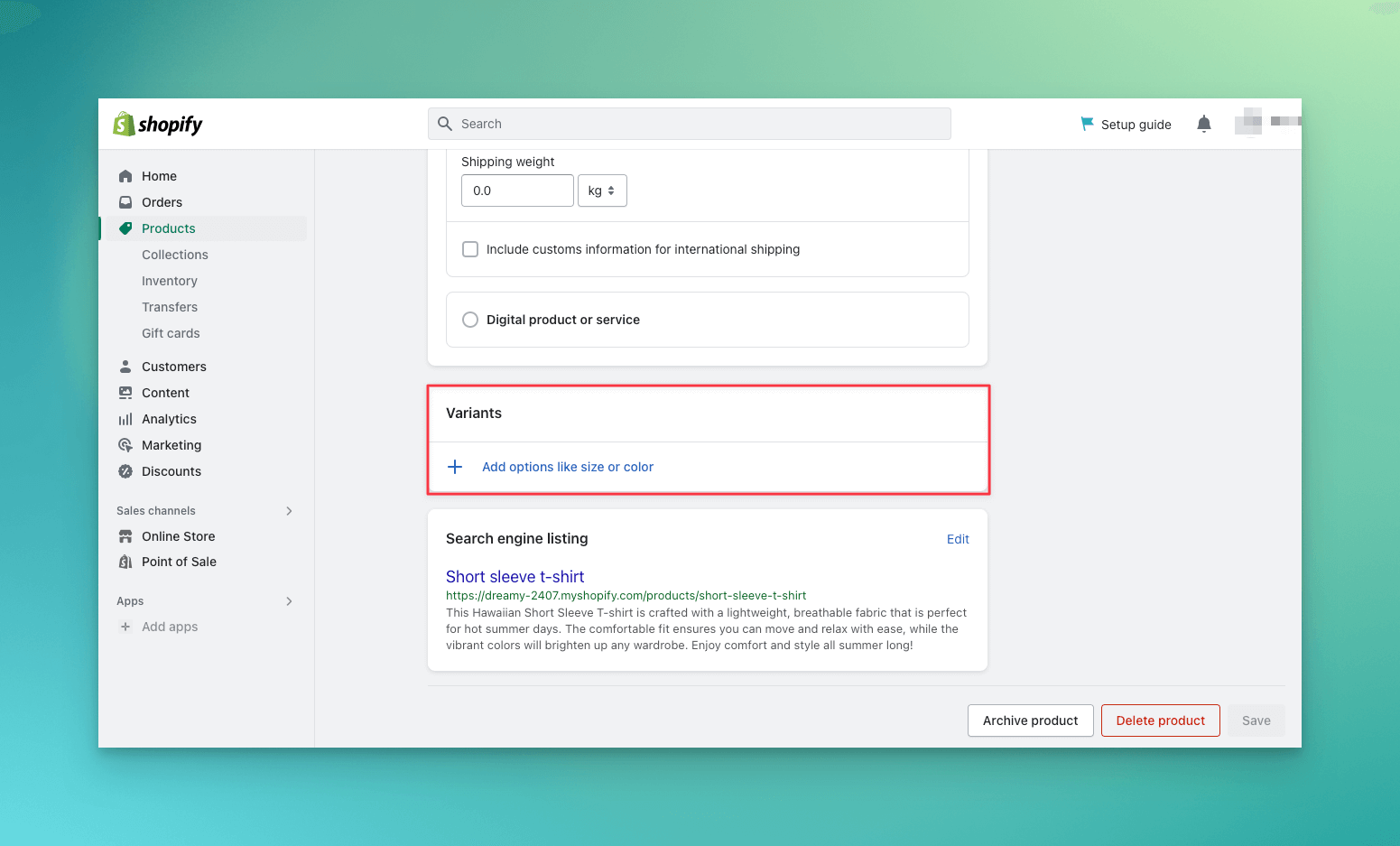Check Include customs information for international shipping
Viewport: 1400px width, 846px height.
(x=470, y=248)
